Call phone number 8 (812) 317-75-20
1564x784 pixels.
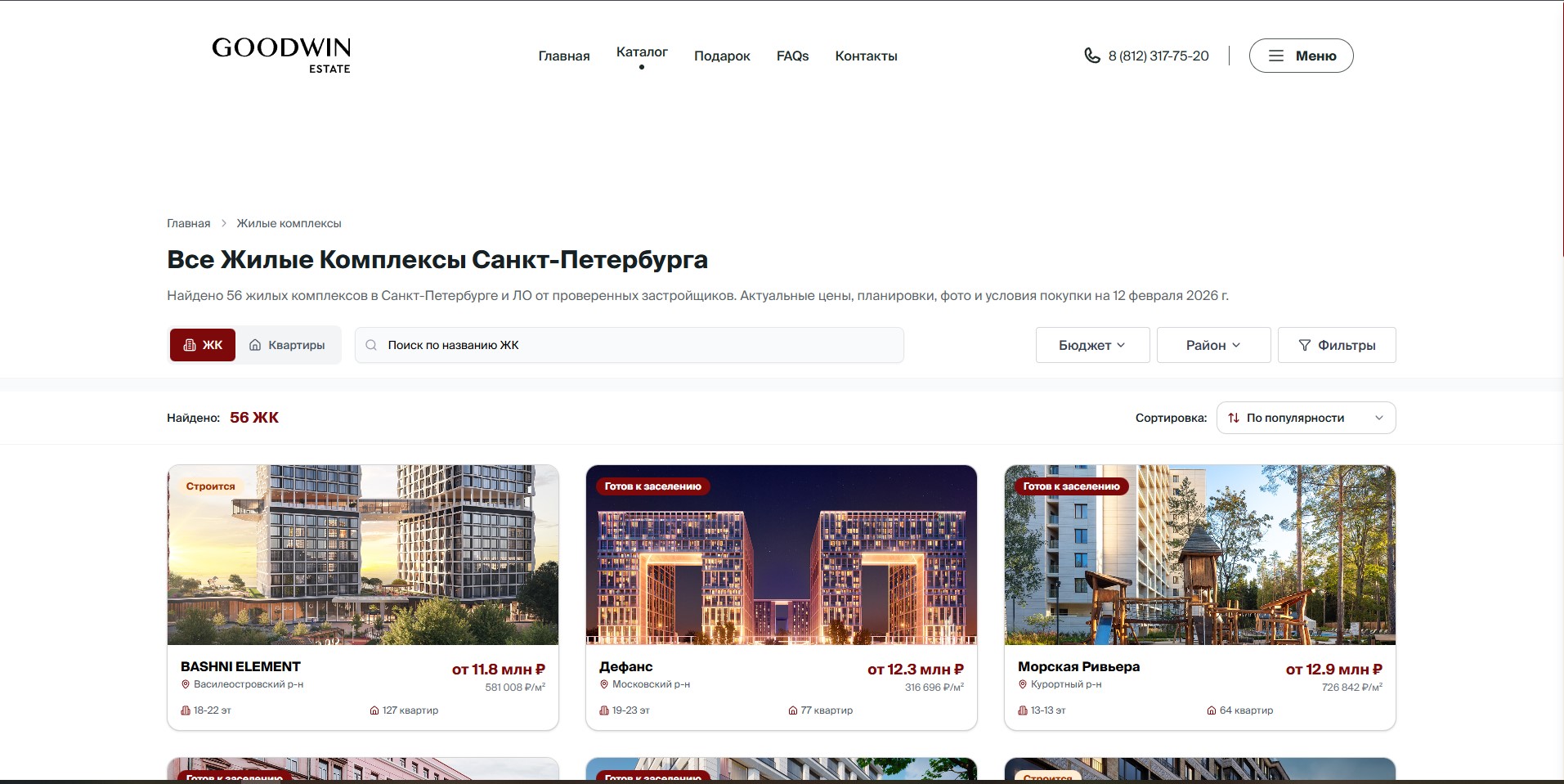click(x=1158, y=56)
